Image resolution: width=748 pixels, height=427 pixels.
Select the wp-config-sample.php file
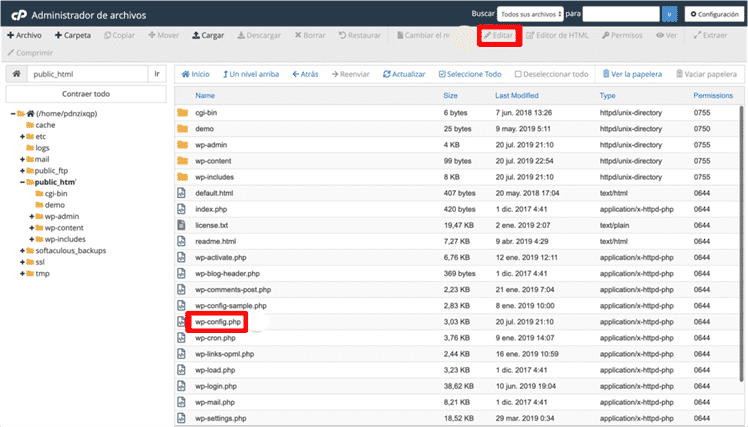pyautogui.click(x=231, y=306)
